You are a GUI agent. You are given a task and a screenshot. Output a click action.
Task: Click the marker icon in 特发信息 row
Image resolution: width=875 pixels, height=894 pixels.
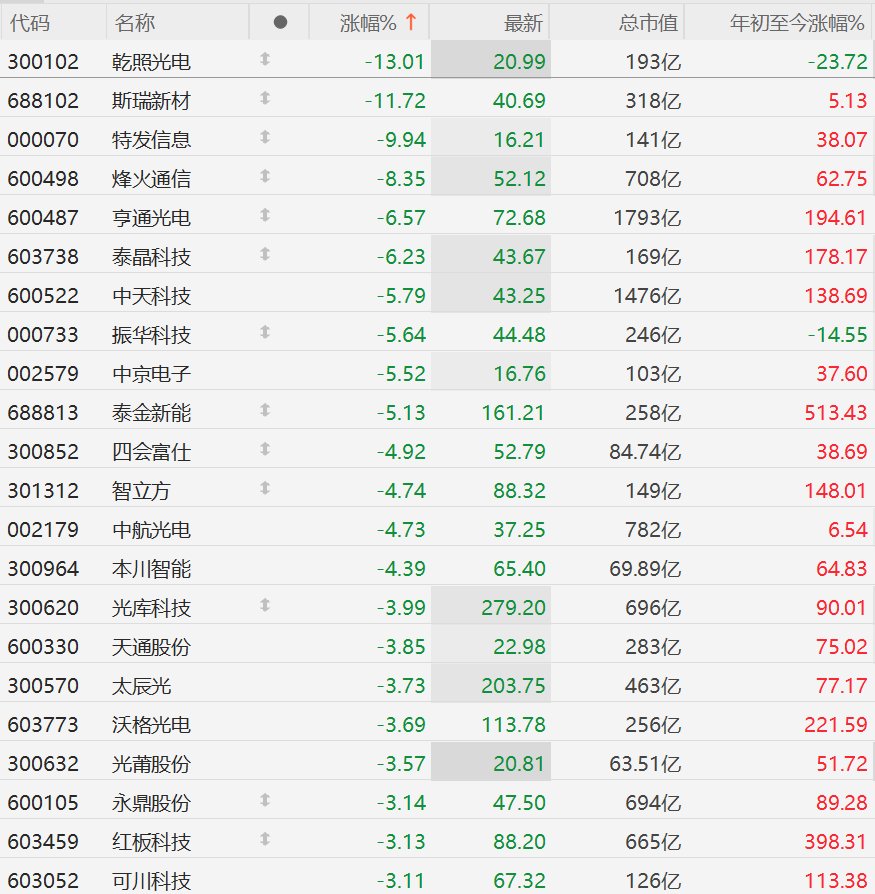point(264,137)
